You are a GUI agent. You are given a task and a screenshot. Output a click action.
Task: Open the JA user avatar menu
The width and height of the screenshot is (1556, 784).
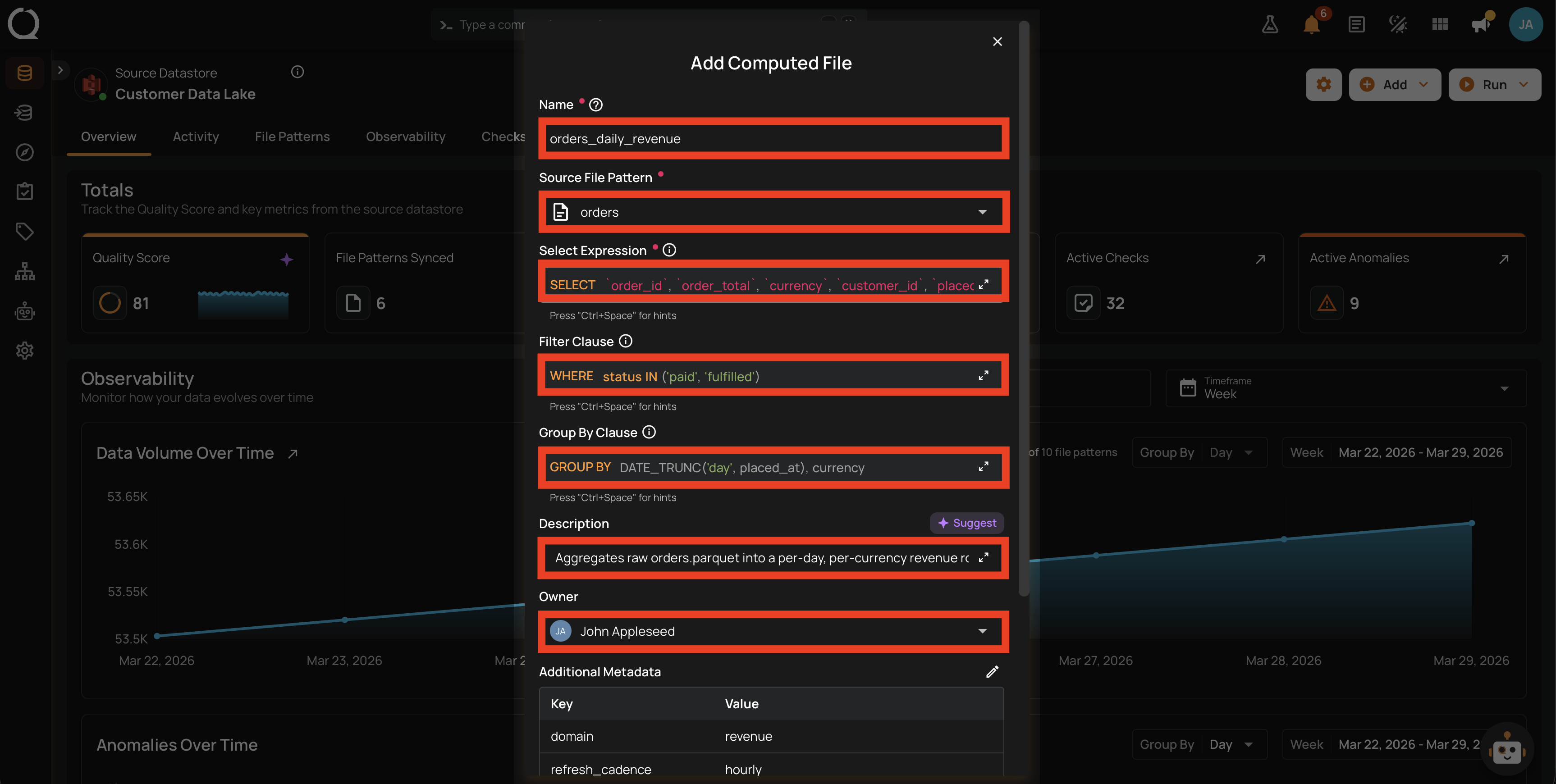tap(1526, 24)
